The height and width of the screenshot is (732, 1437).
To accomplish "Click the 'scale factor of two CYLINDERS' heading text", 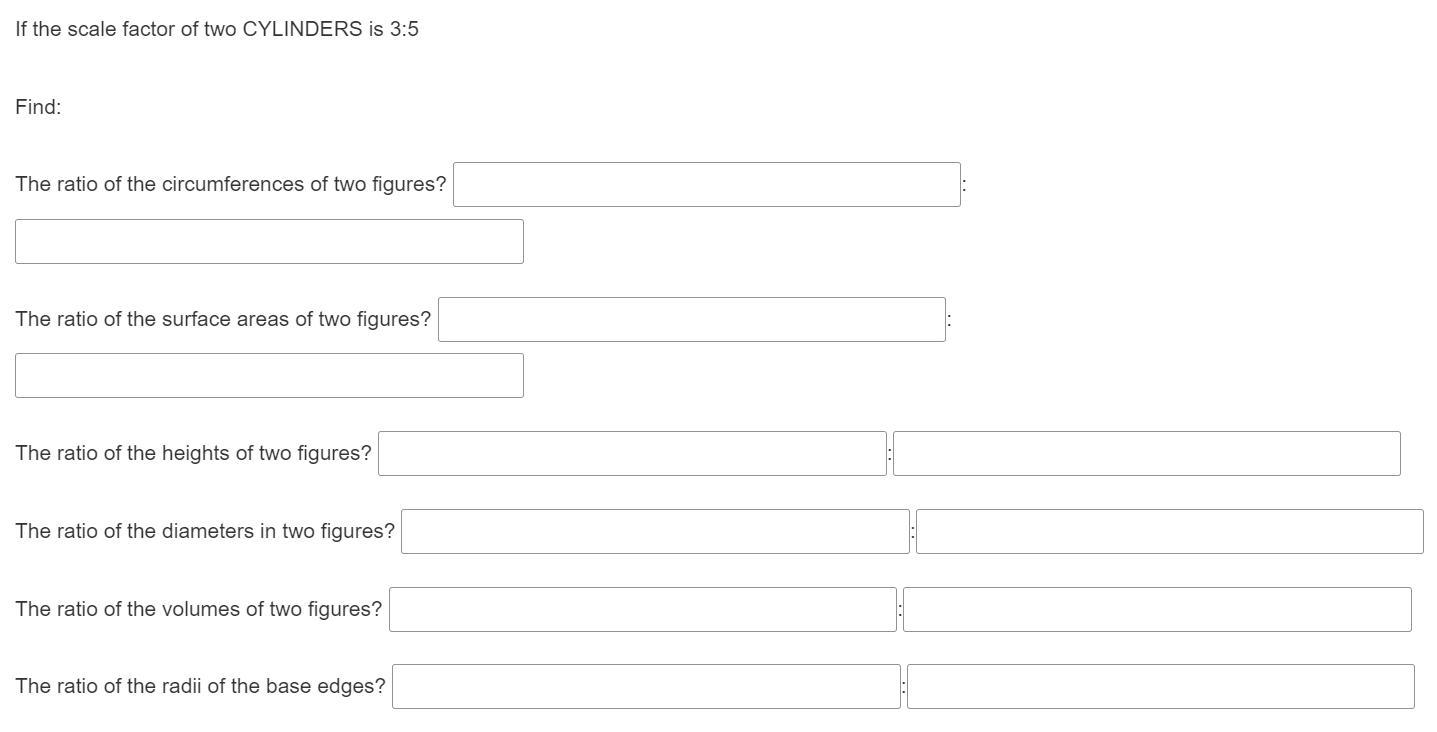I will [217, 29].
